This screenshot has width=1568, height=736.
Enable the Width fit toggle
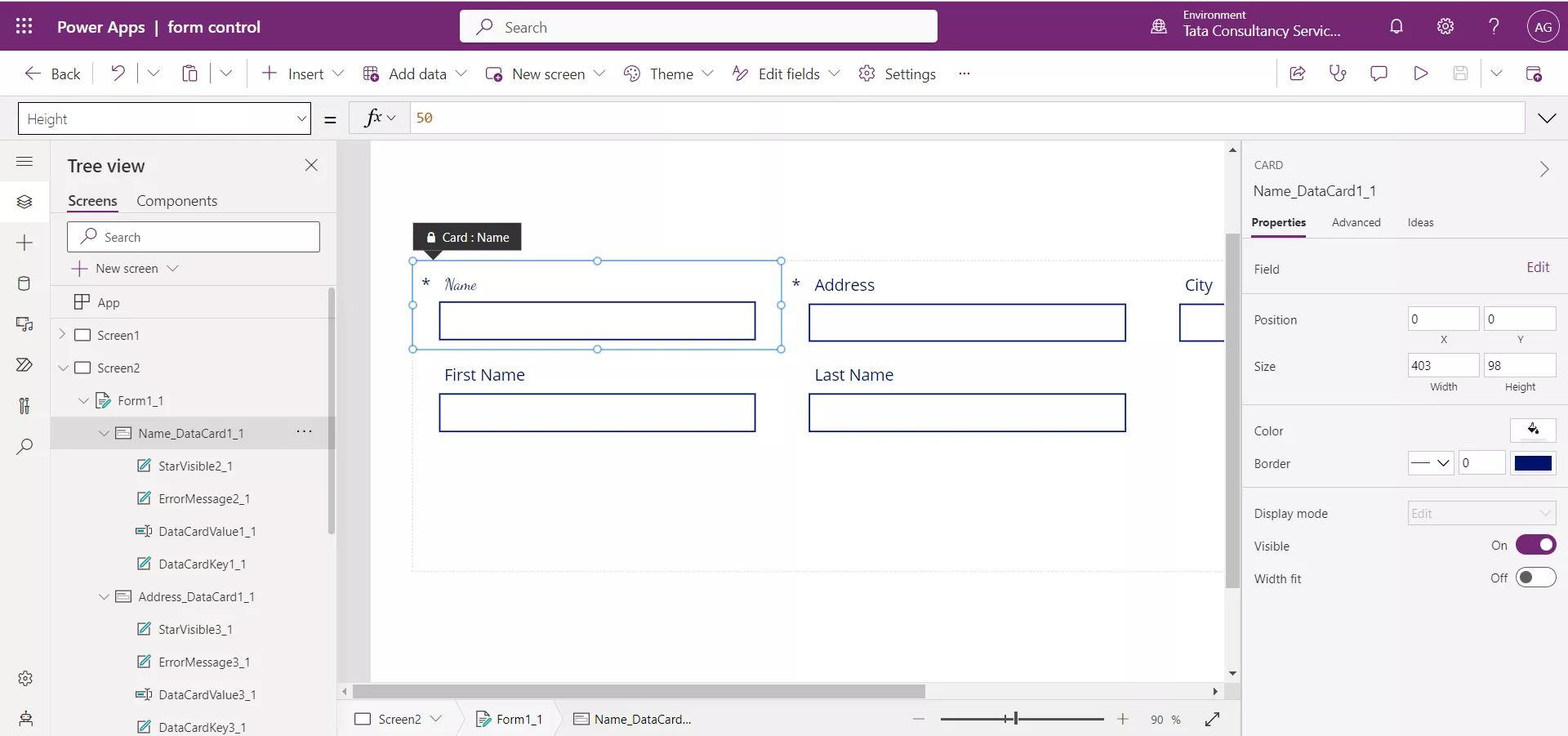pyautogui.click(x=1536, y=578)
